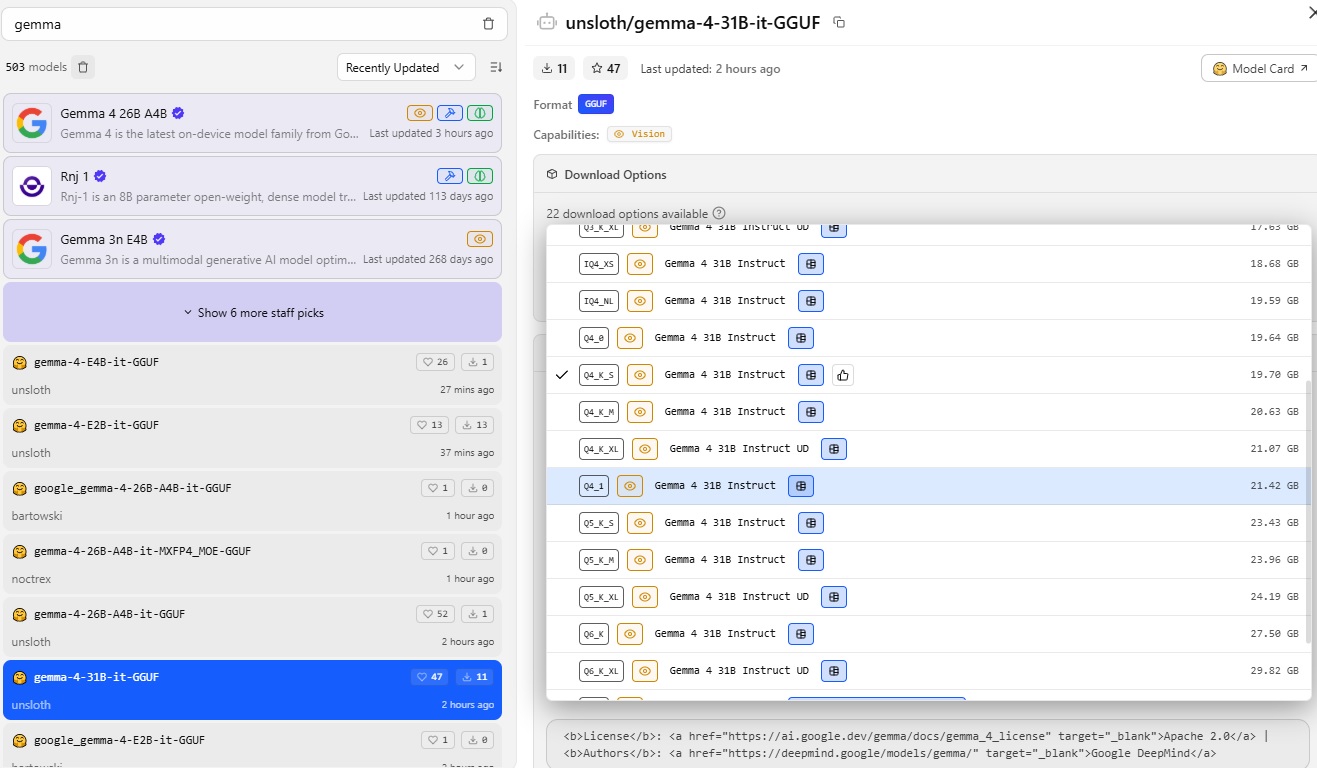Click the checkmark beside the Q4_K_S option

562,375
